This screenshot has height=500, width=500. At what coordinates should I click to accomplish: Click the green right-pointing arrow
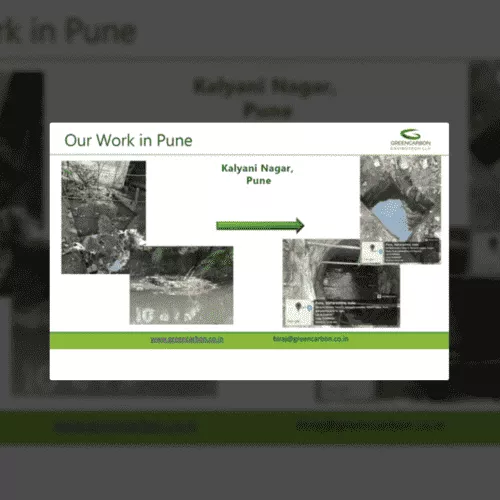(x=260, y=226)
